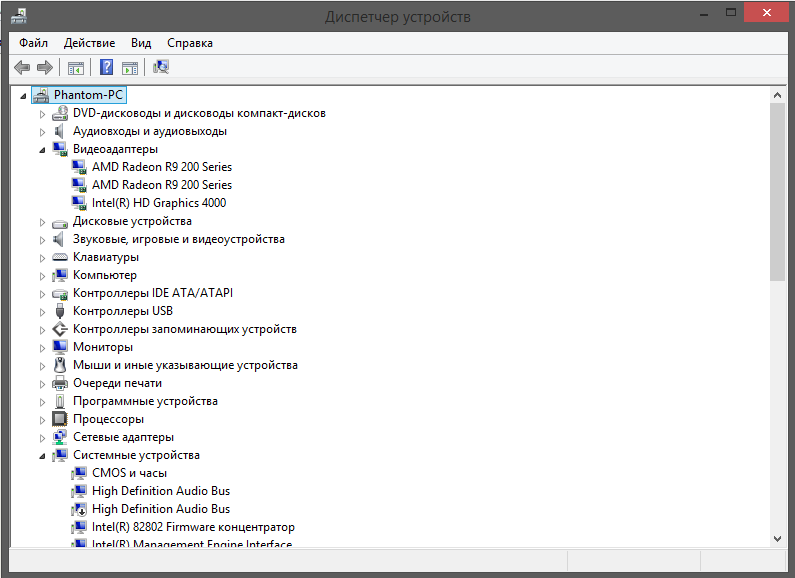Click the scrollbar down arrow
The image size is (795, 578).
click(777, 539)
